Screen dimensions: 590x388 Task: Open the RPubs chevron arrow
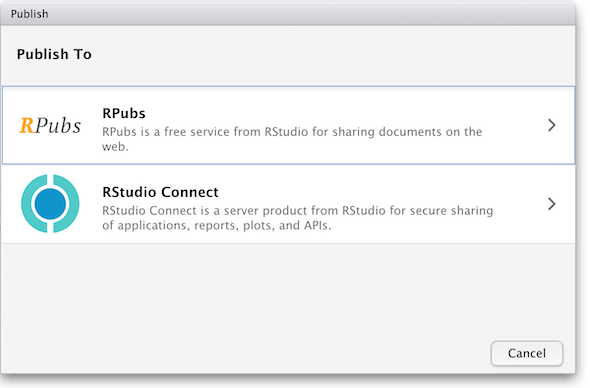tap(551, 125)
